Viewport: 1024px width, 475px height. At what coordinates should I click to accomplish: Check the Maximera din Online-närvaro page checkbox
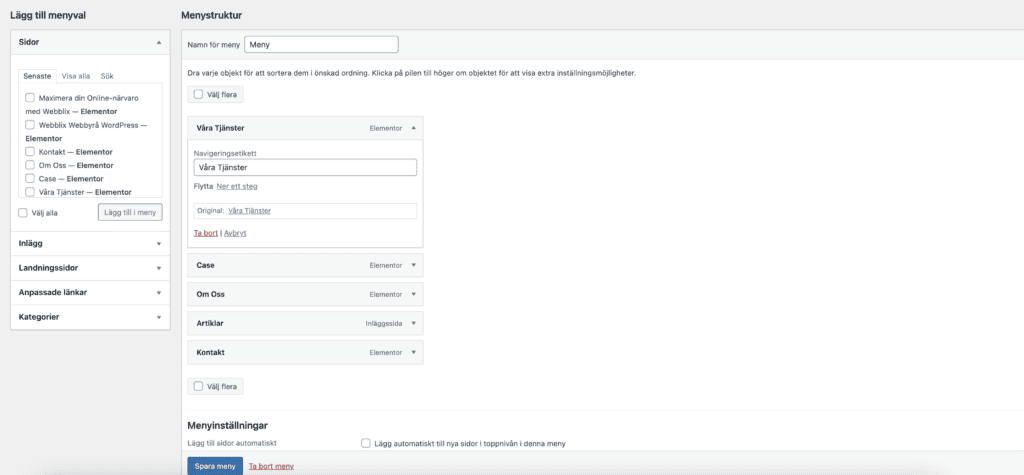29,98
